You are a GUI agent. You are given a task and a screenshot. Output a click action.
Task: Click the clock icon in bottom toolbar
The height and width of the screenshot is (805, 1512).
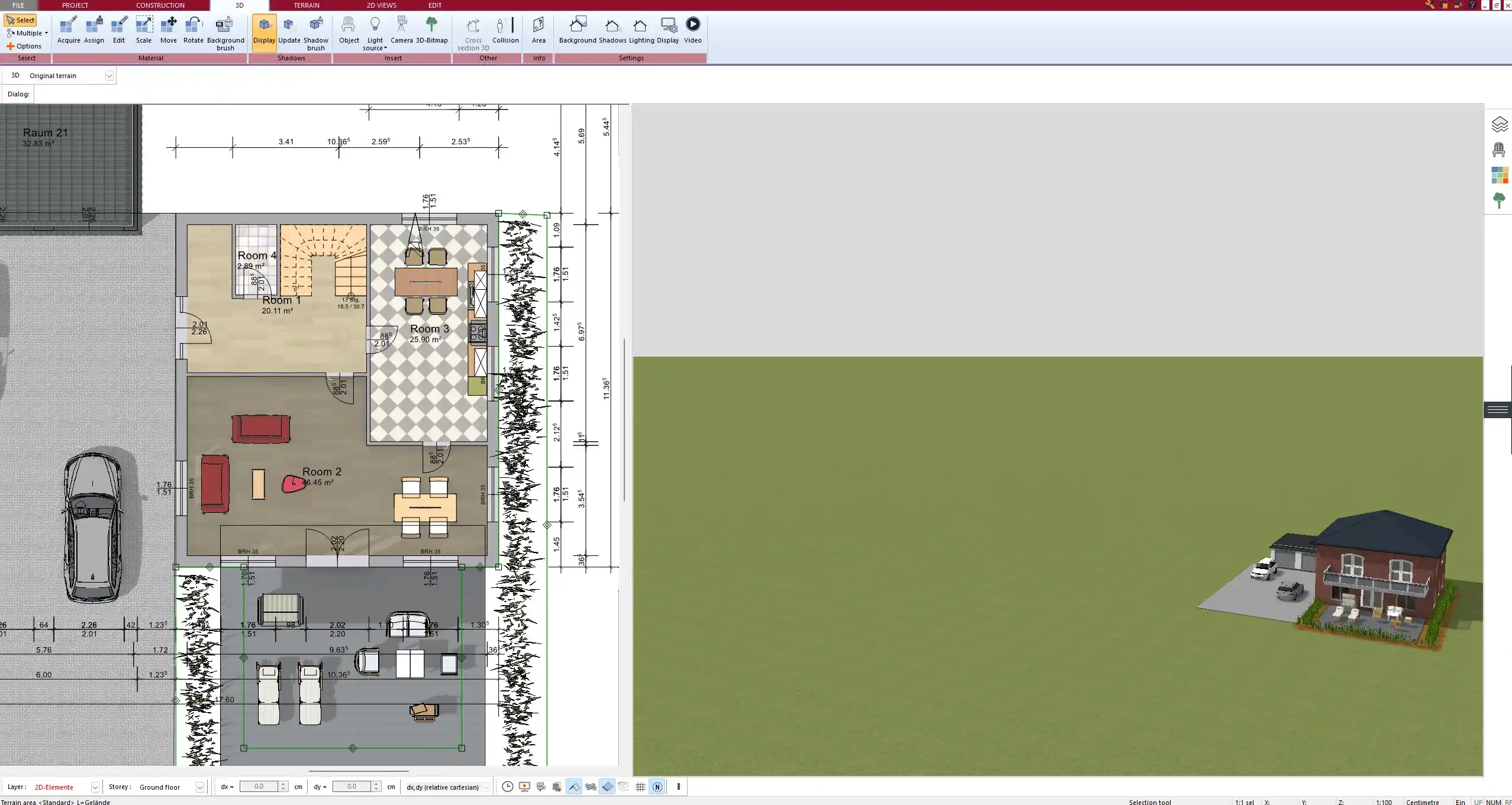[508, 787]
